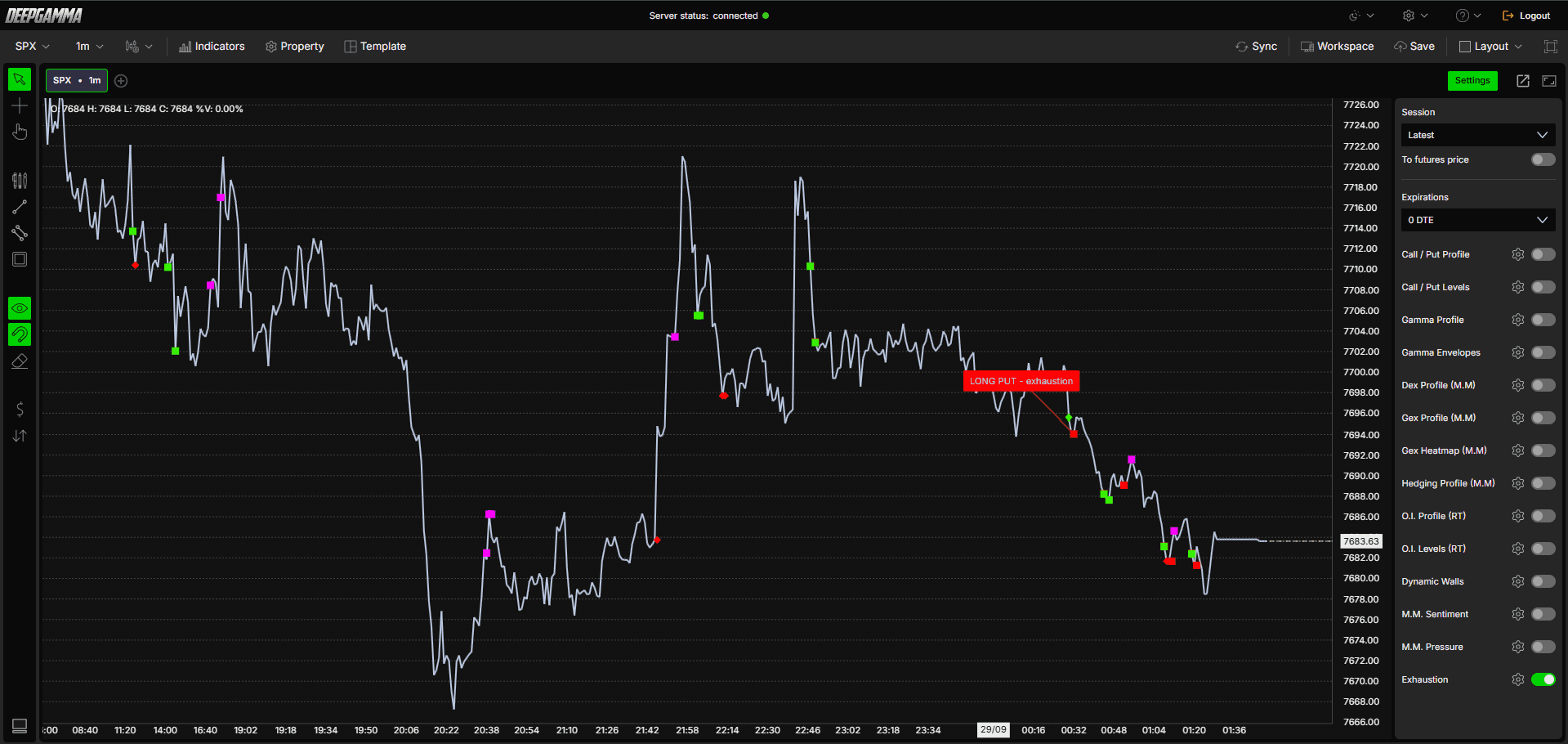Open gear settings for Dynamic Walls
The width and height of the screenshot is (1568, 744).
tap(1518, 581)
